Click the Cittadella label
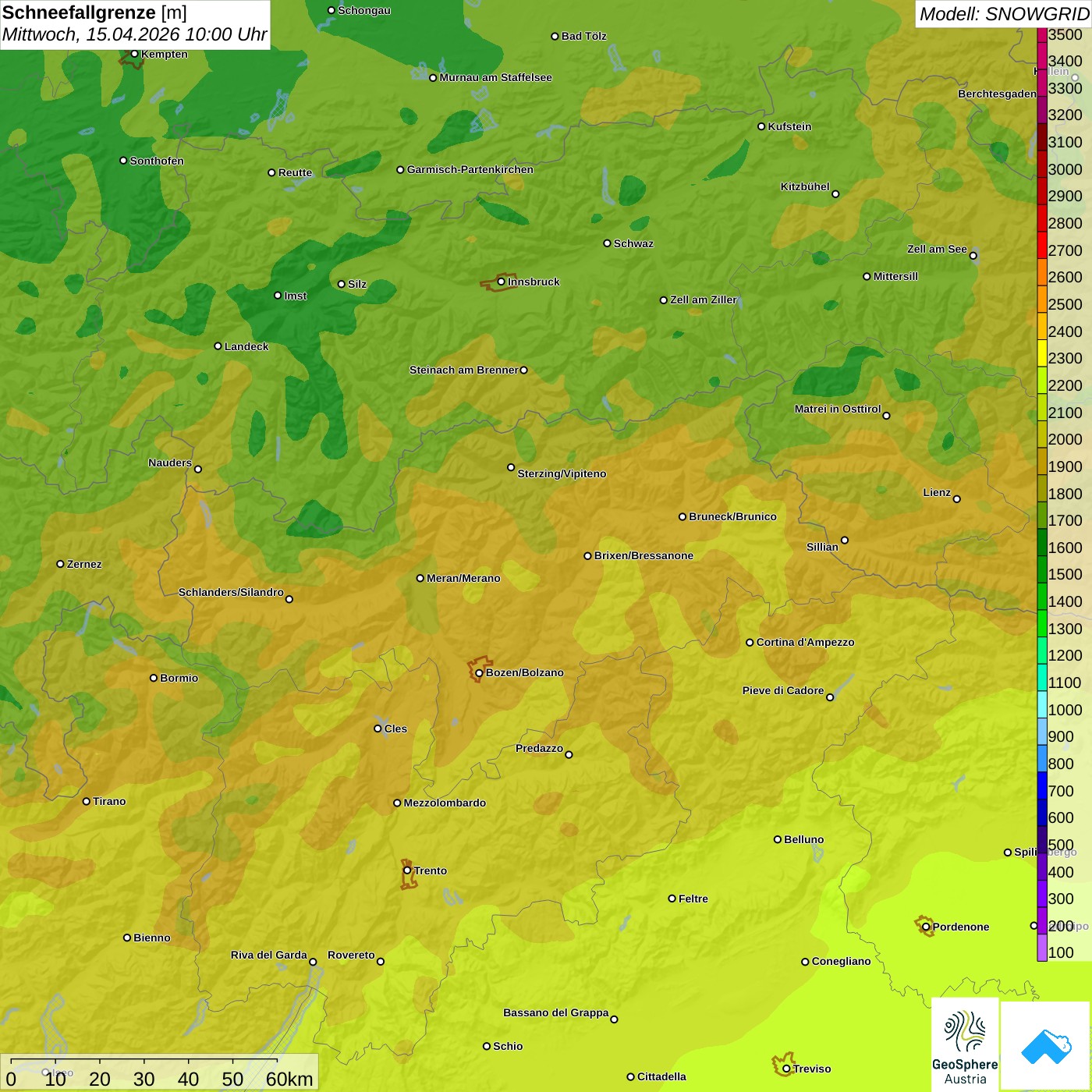Screen dimensions: 1092x1092 click(661, 1076)
